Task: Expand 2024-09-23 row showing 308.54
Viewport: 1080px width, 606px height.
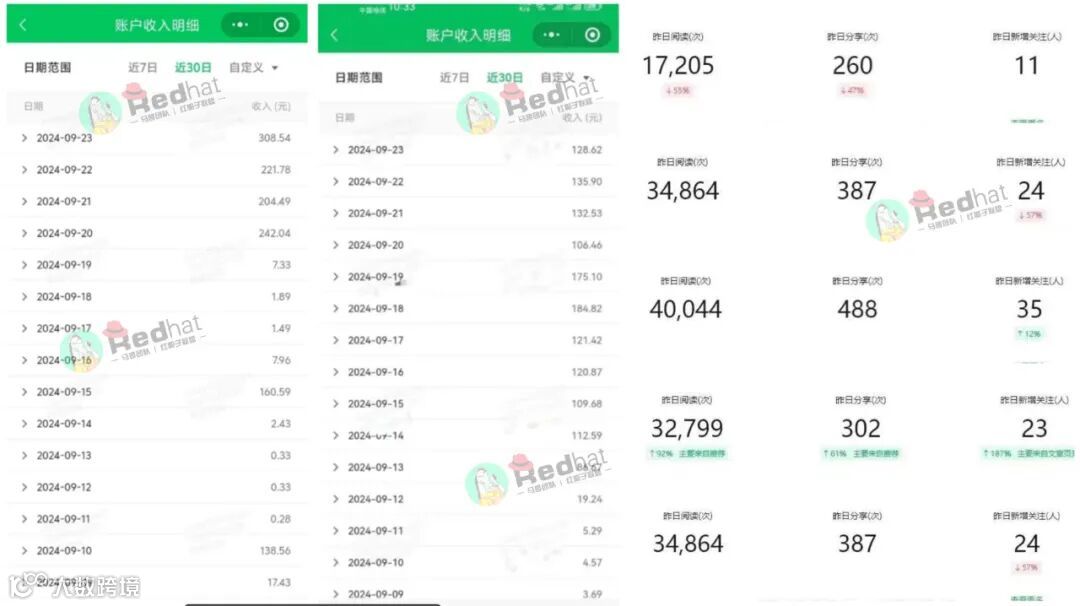Action: pos(157,138)
